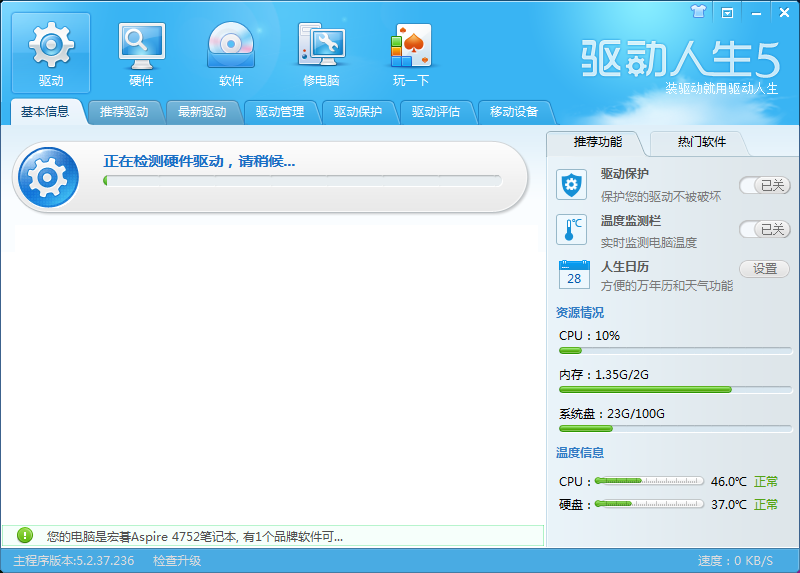Click the 温度信息 heading
Viewport: 800px width, 573px height.
tap(580, 453)
